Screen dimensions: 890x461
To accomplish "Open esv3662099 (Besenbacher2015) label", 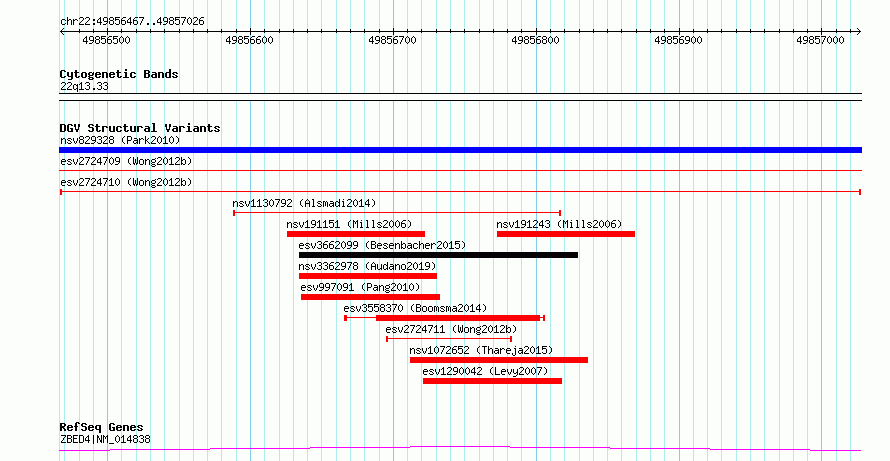I will [x=382, y=245].
